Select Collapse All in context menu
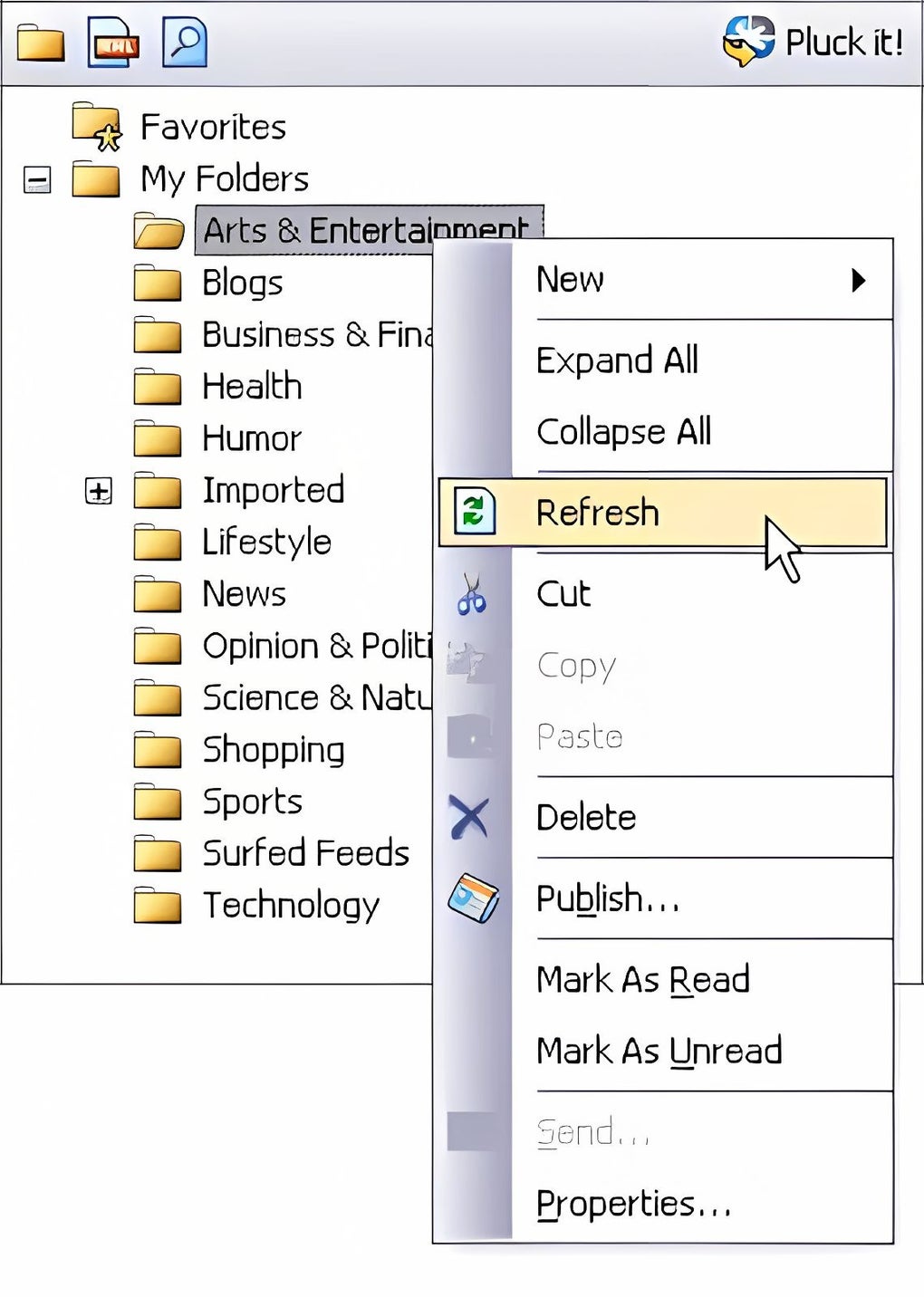Screen dimensions: 924x1297 click(x=623, y=432)
